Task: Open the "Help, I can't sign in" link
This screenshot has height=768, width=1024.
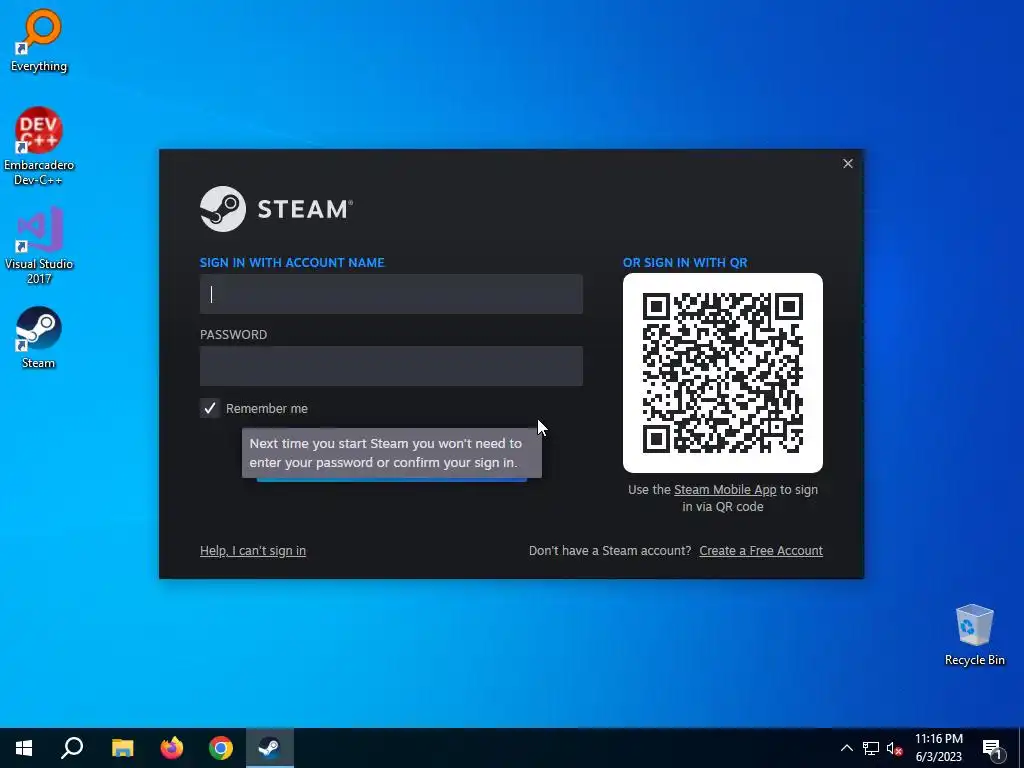Action: [x=253, y=551]
